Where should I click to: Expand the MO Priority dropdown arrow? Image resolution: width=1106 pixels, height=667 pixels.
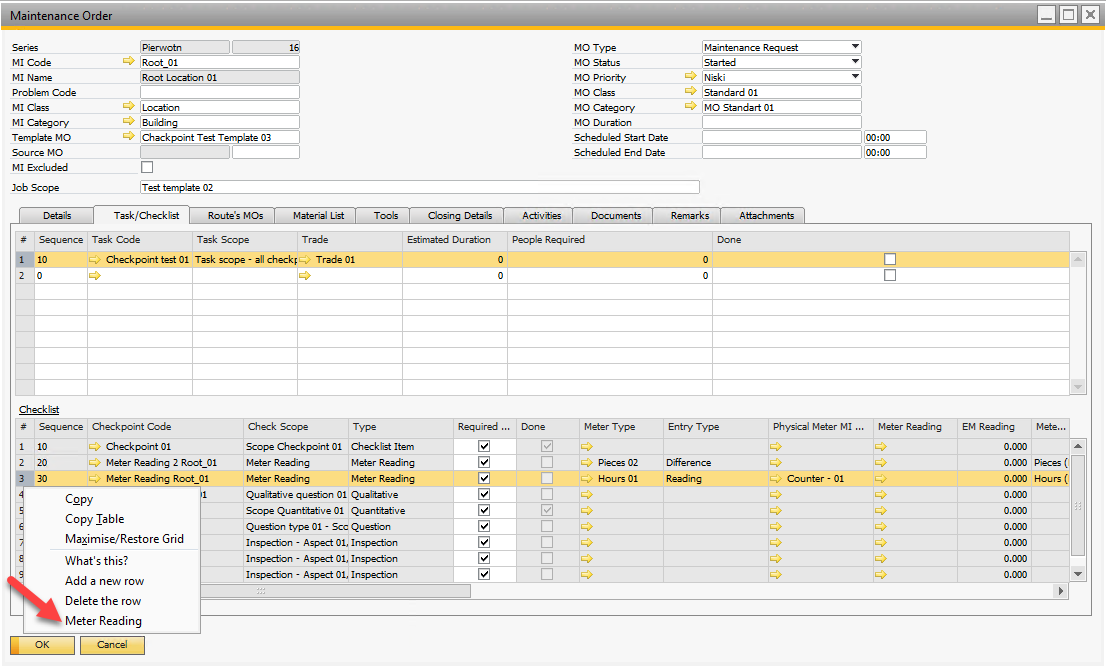coord(854,77)
